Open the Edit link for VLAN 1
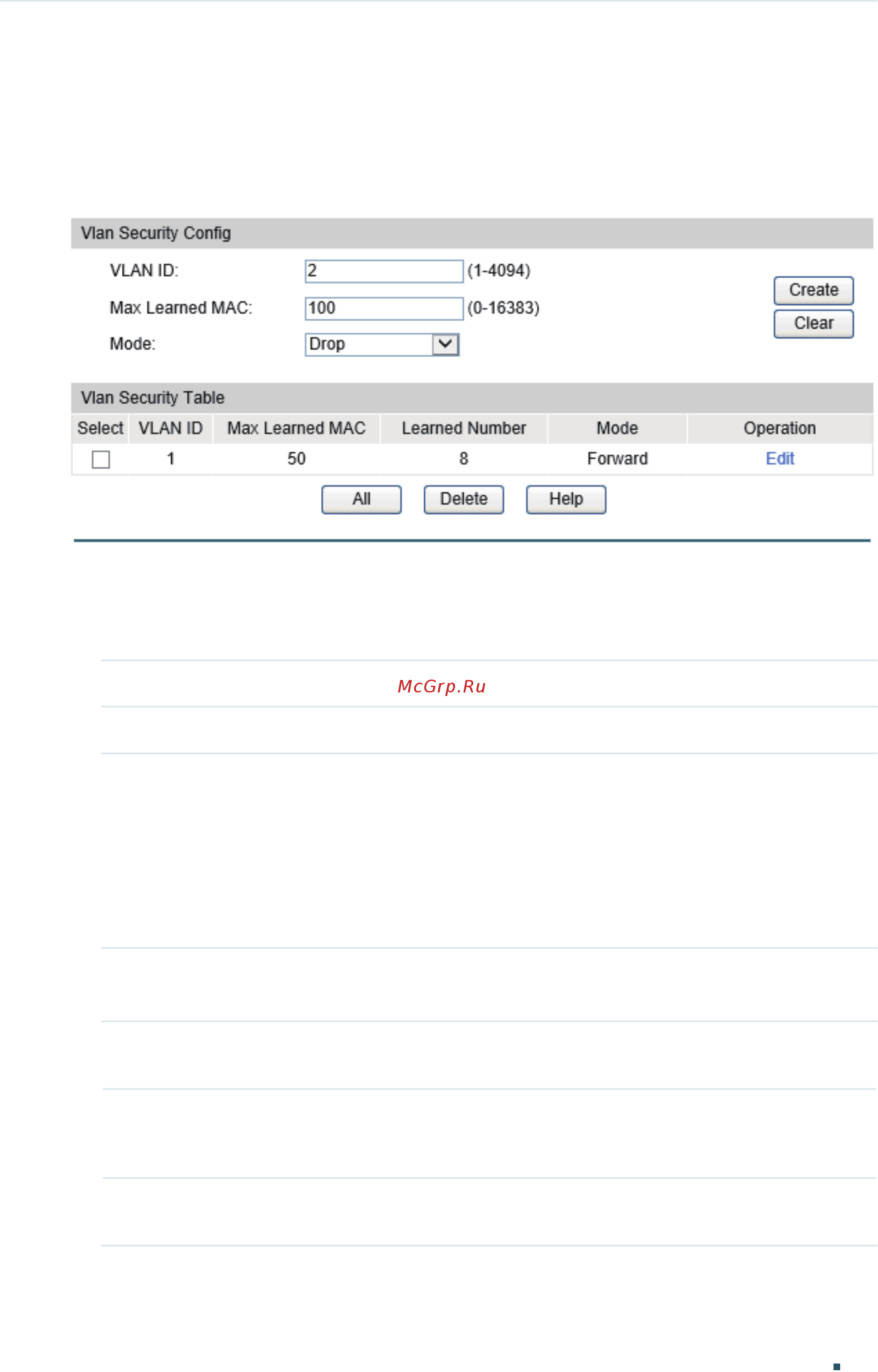 pyautogui.click(x=780, y=459)
